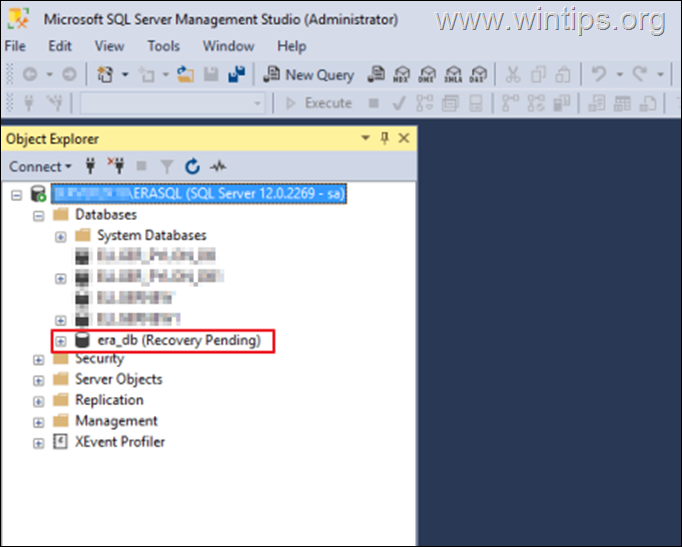Screen dimensions: 682x547
Task: Open the Undo history dropdown arrow
Action: [619, 75]
